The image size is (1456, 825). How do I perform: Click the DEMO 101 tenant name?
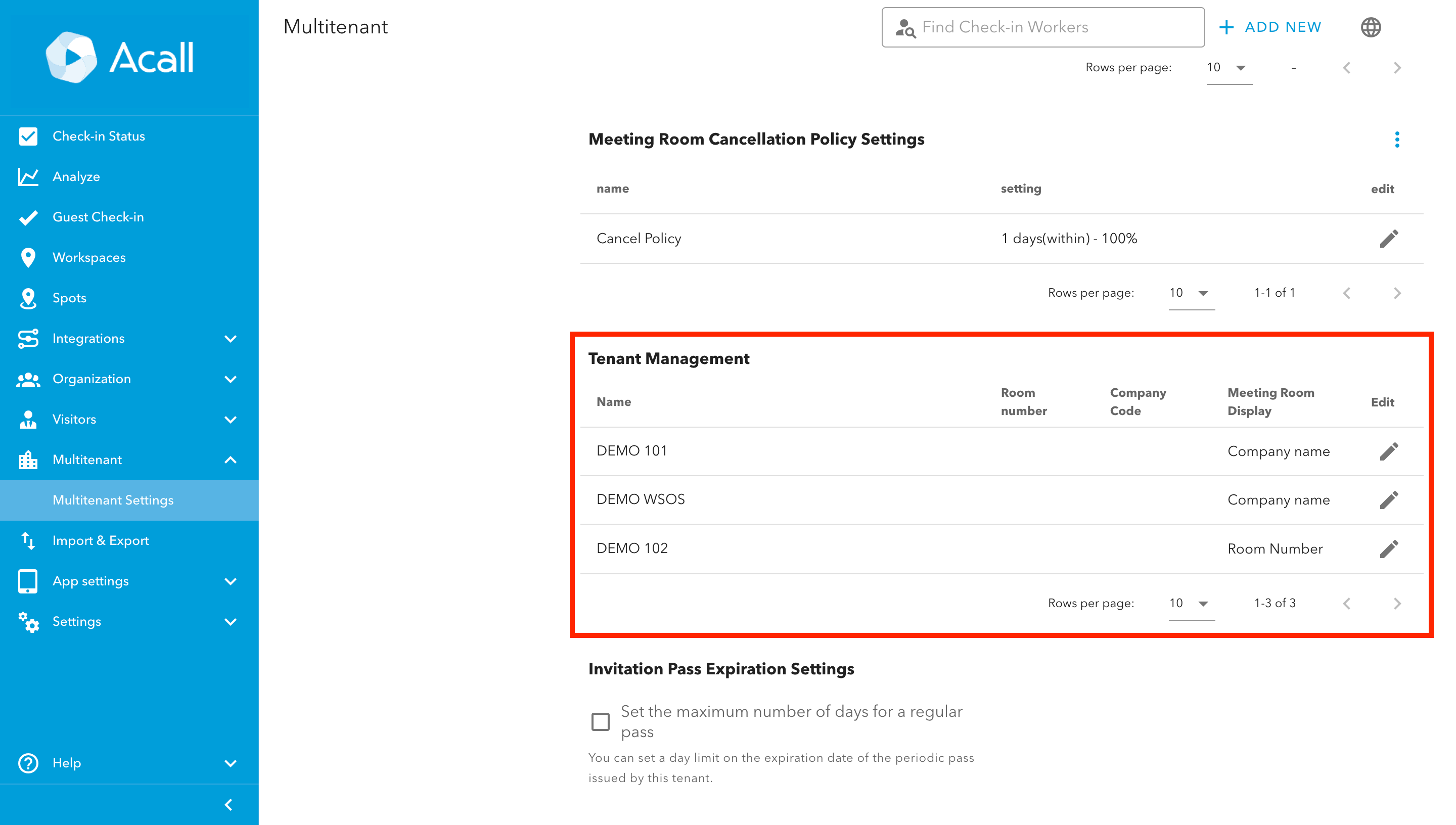tap(631, 451)
